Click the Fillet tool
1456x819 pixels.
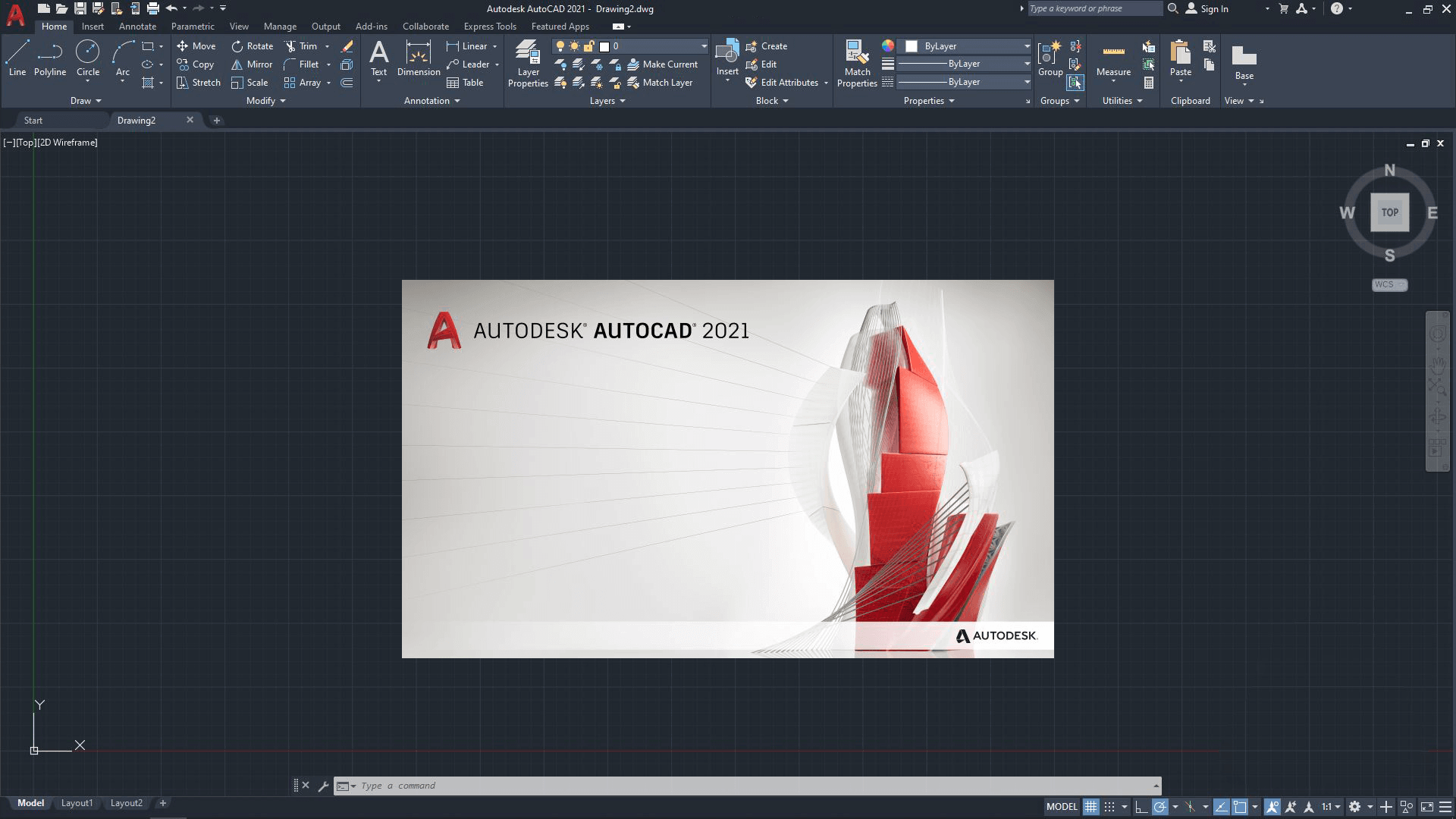click(302, 64)
